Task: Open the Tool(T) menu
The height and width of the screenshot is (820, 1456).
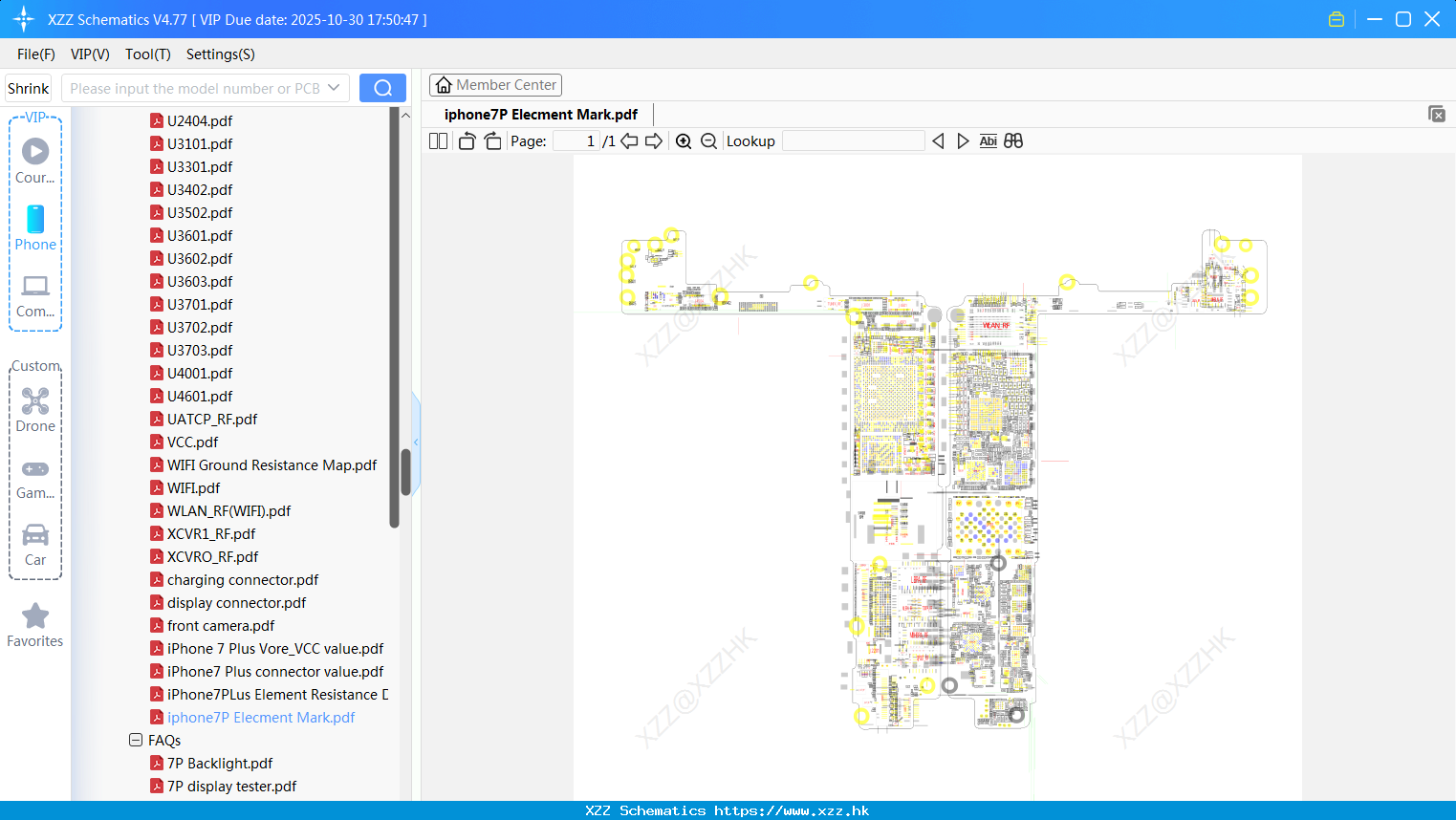Action: point(148,54)
